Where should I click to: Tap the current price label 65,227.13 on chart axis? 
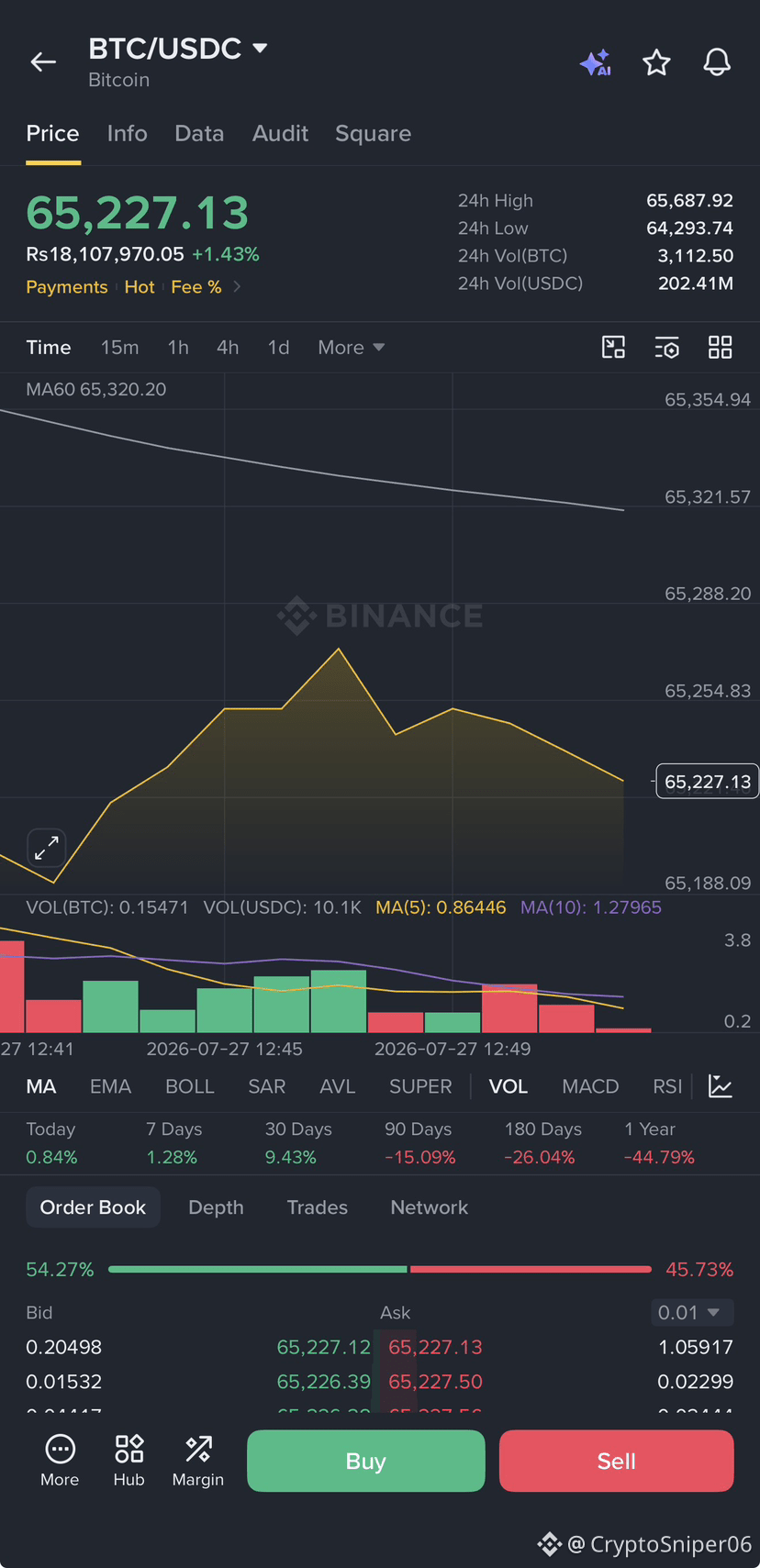click(x=707, y=782)
